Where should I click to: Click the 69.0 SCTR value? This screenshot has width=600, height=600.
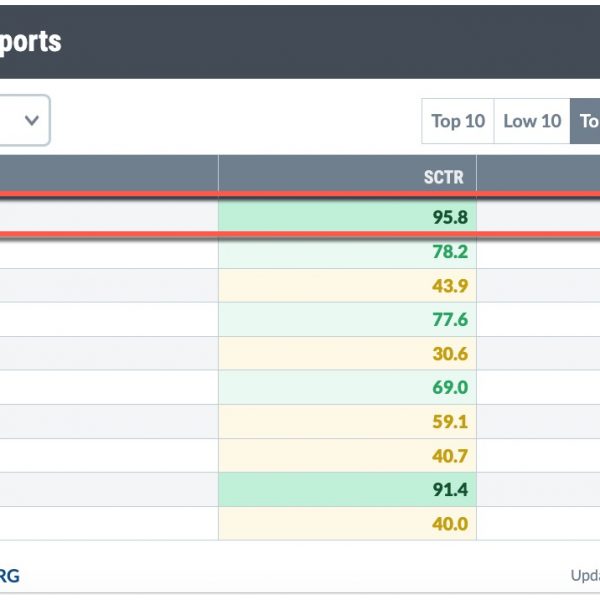[x=450, y=387]
